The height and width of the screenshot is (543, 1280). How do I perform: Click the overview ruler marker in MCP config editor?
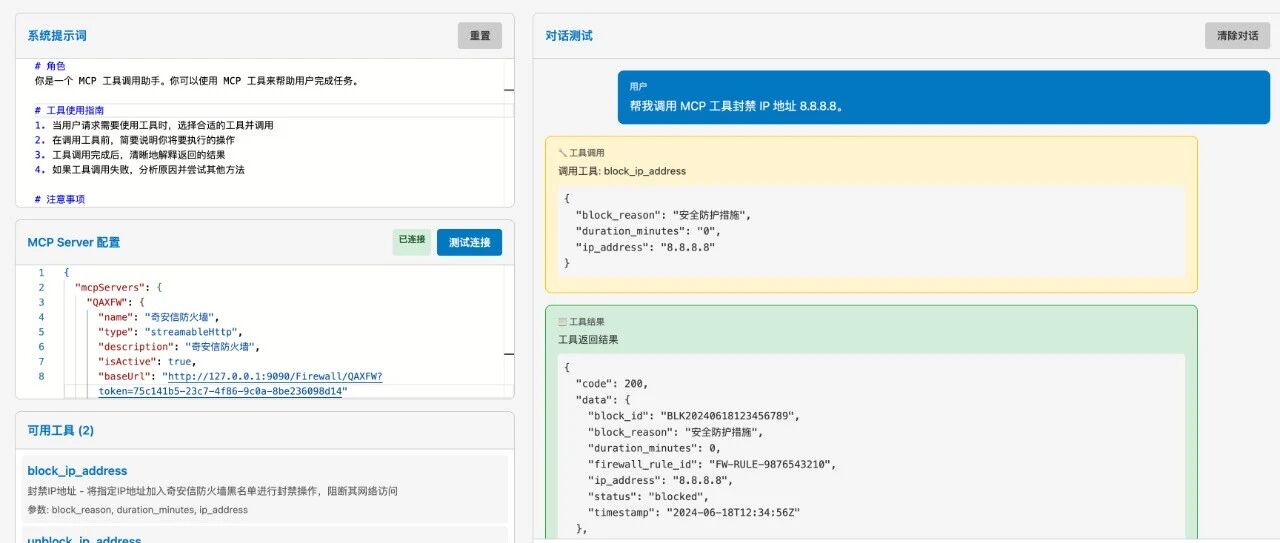tap(508, 353)
